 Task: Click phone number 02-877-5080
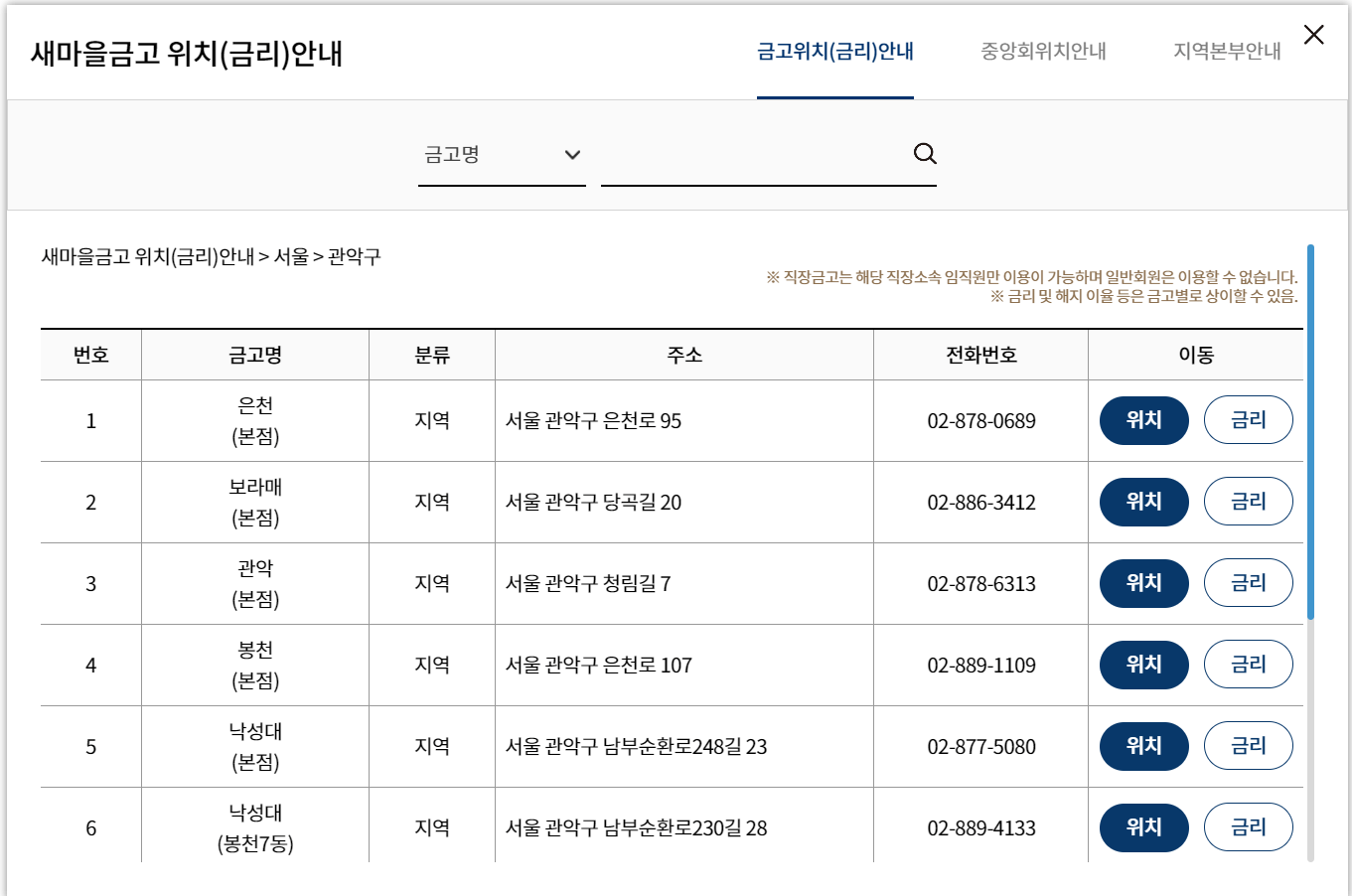coord(981,747)
